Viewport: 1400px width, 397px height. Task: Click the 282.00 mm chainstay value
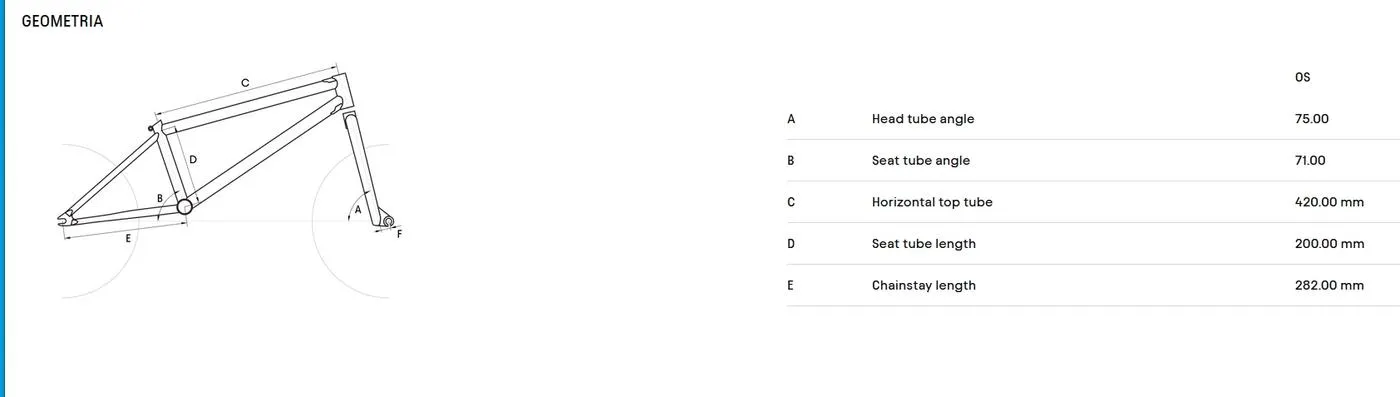click(1329, 285)
